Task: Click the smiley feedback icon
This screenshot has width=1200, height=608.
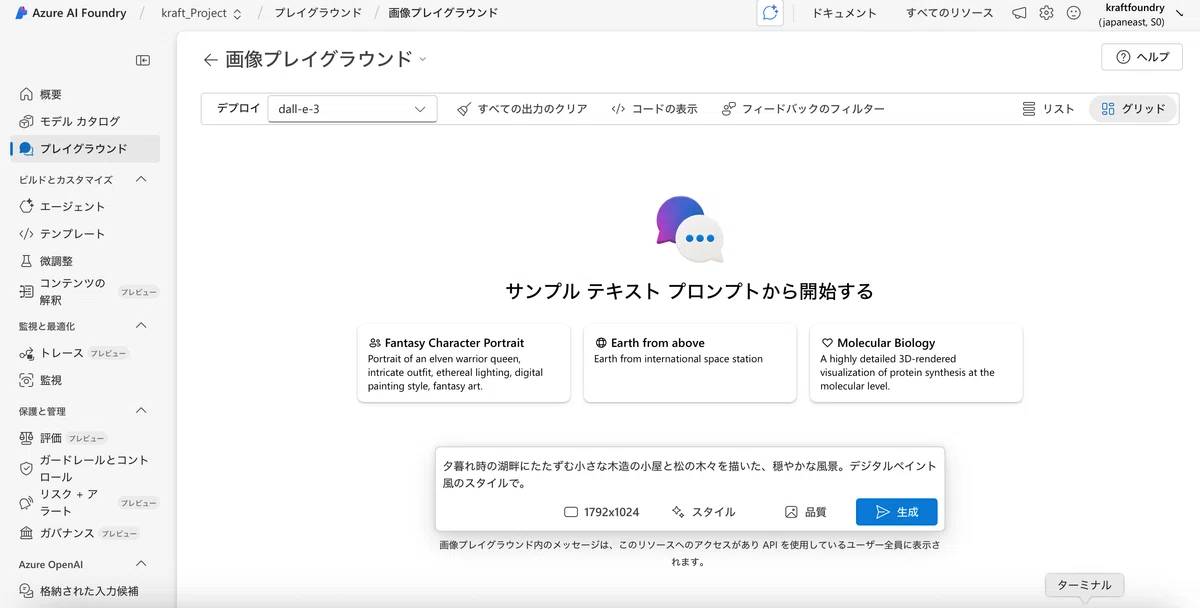Action: [1074, 13]
